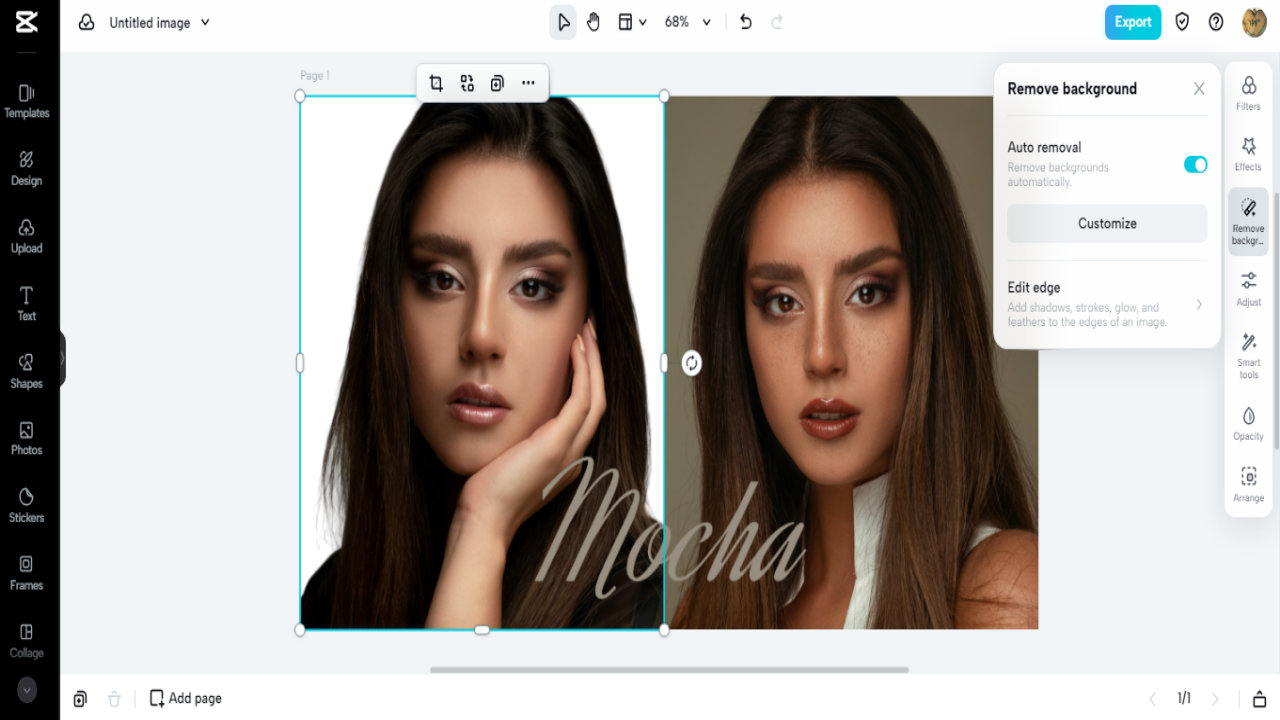
Task: Open Smart tools
Action: tap(1248, 355)
